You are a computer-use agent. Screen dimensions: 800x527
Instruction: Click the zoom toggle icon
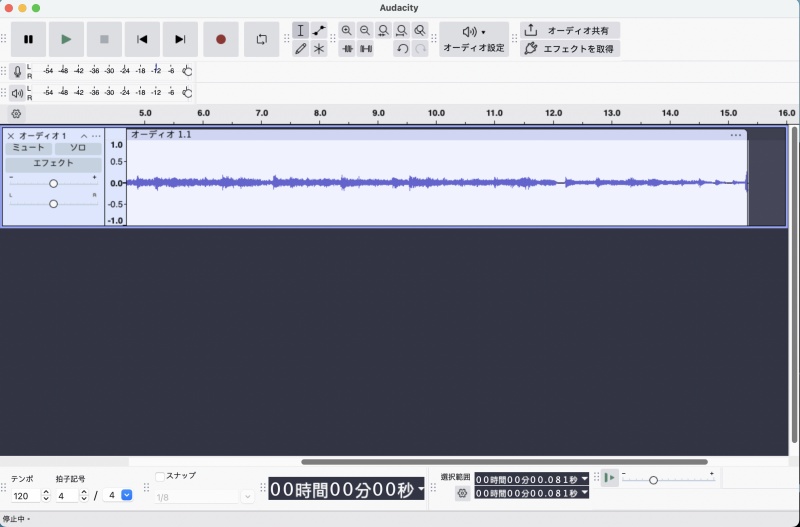420,31
